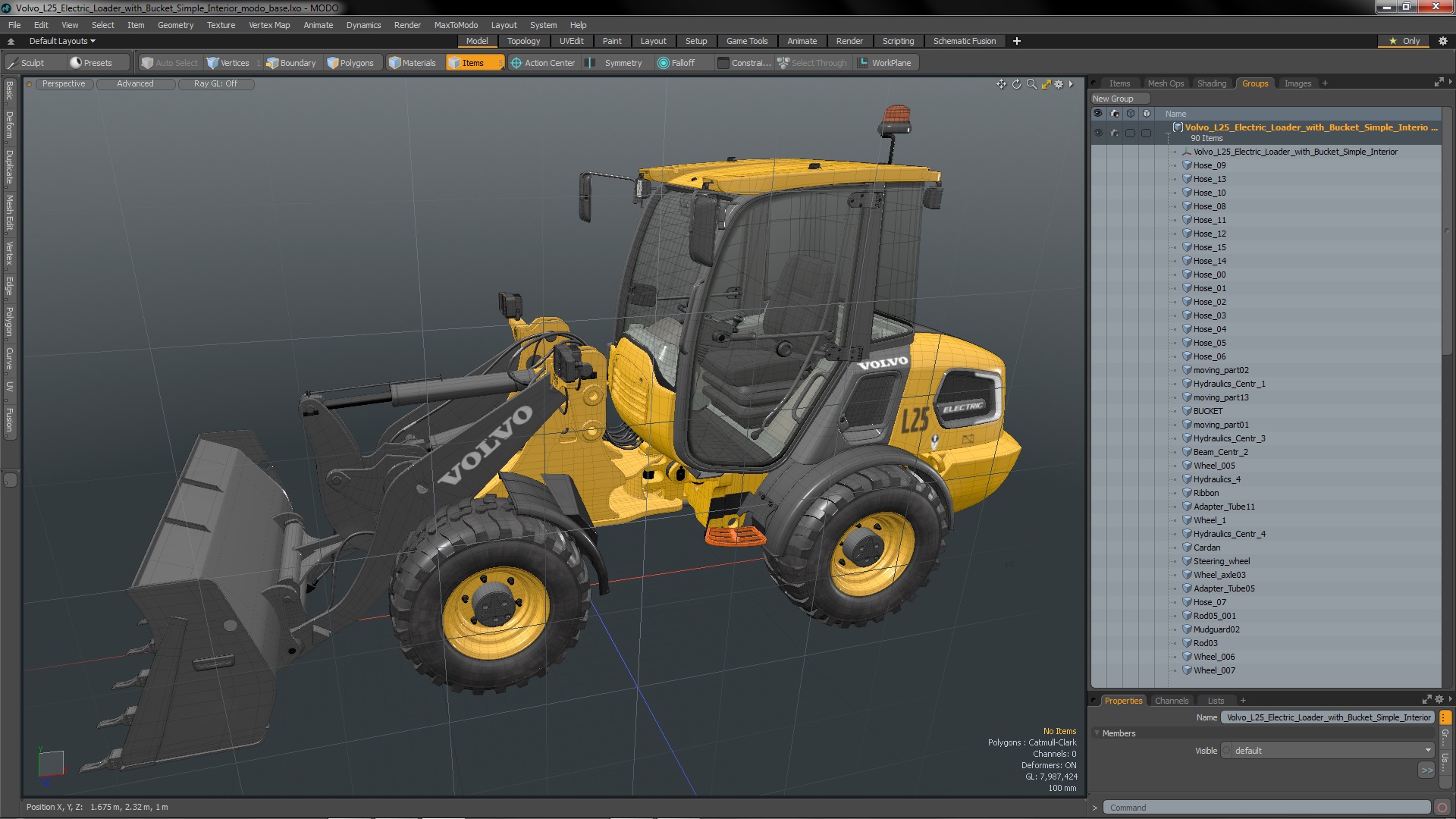Click the Command input field
Viewport: 1456px width, 819px height.
tap(1266, 808)
